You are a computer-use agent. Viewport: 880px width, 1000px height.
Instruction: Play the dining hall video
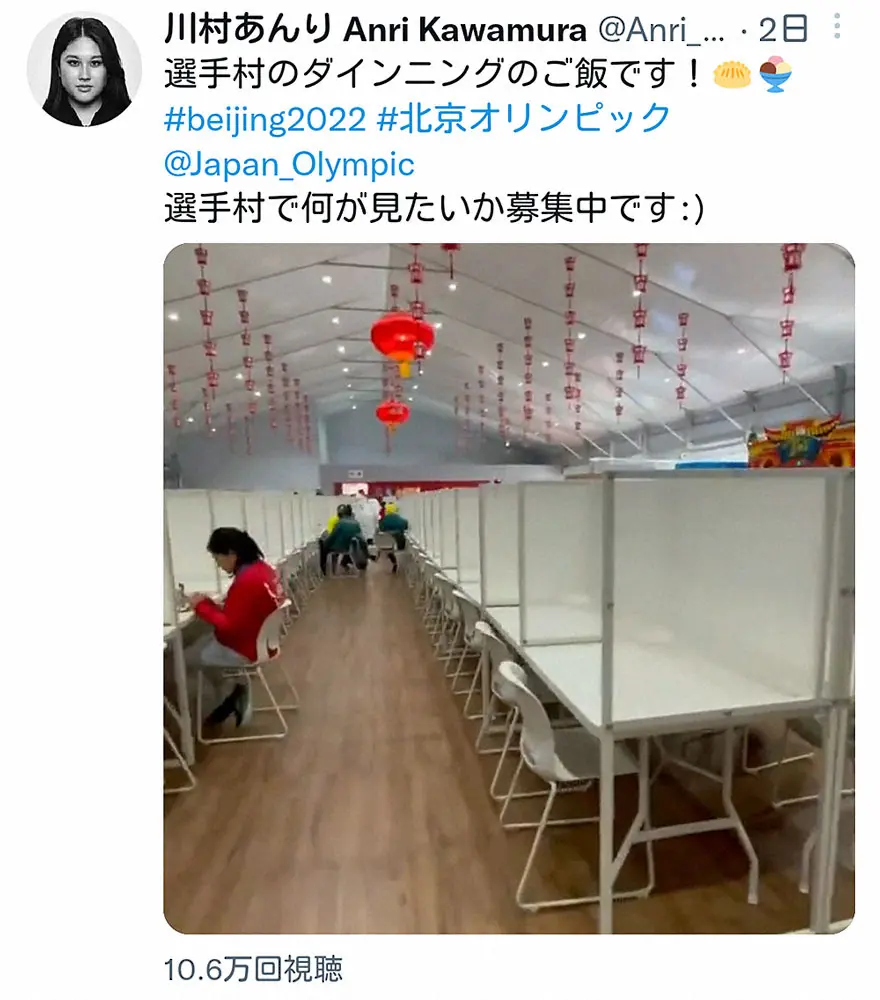(x=509, y=588)
